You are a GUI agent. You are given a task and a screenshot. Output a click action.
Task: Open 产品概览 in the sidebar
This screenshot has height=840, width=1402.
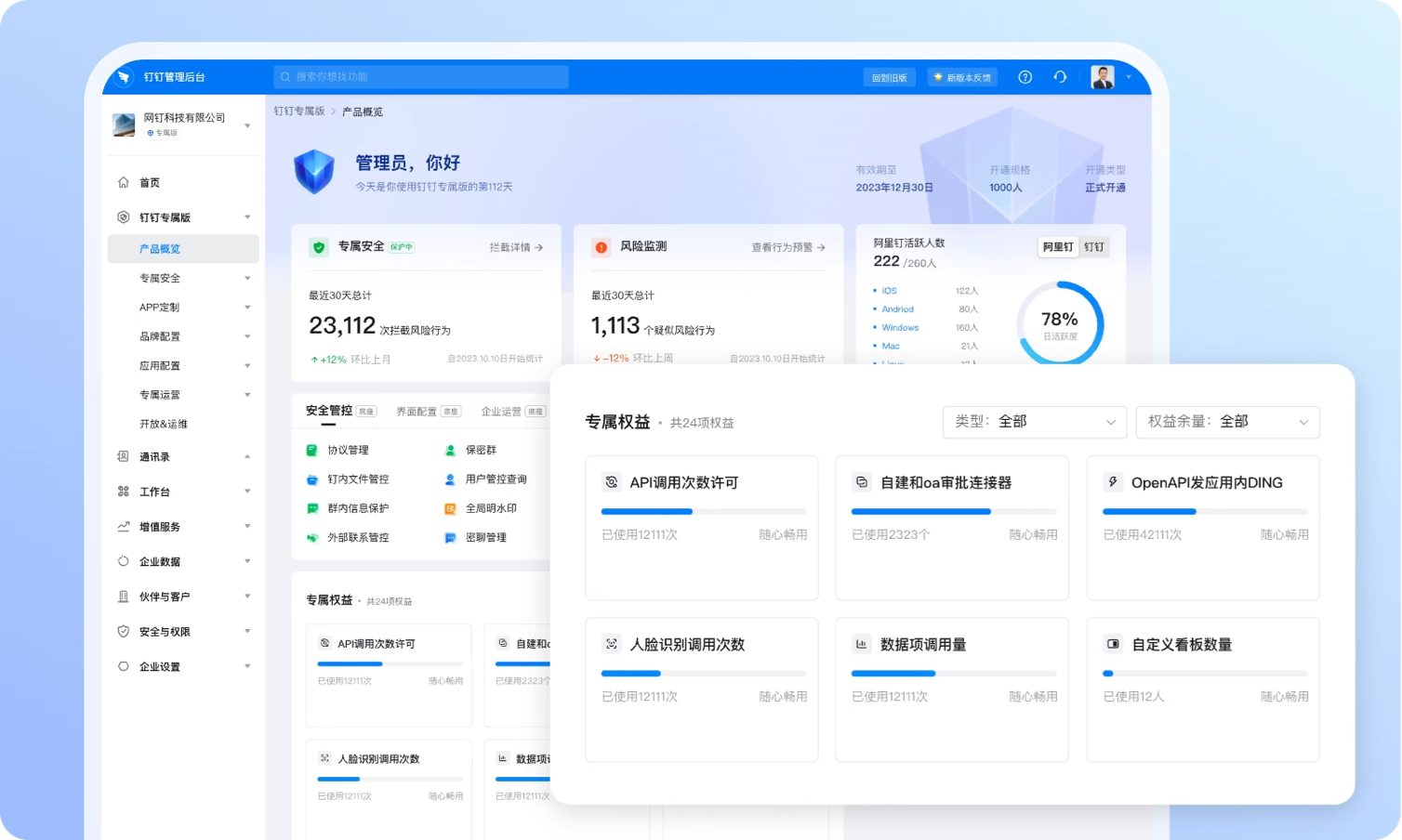click(x=183, y=249)
